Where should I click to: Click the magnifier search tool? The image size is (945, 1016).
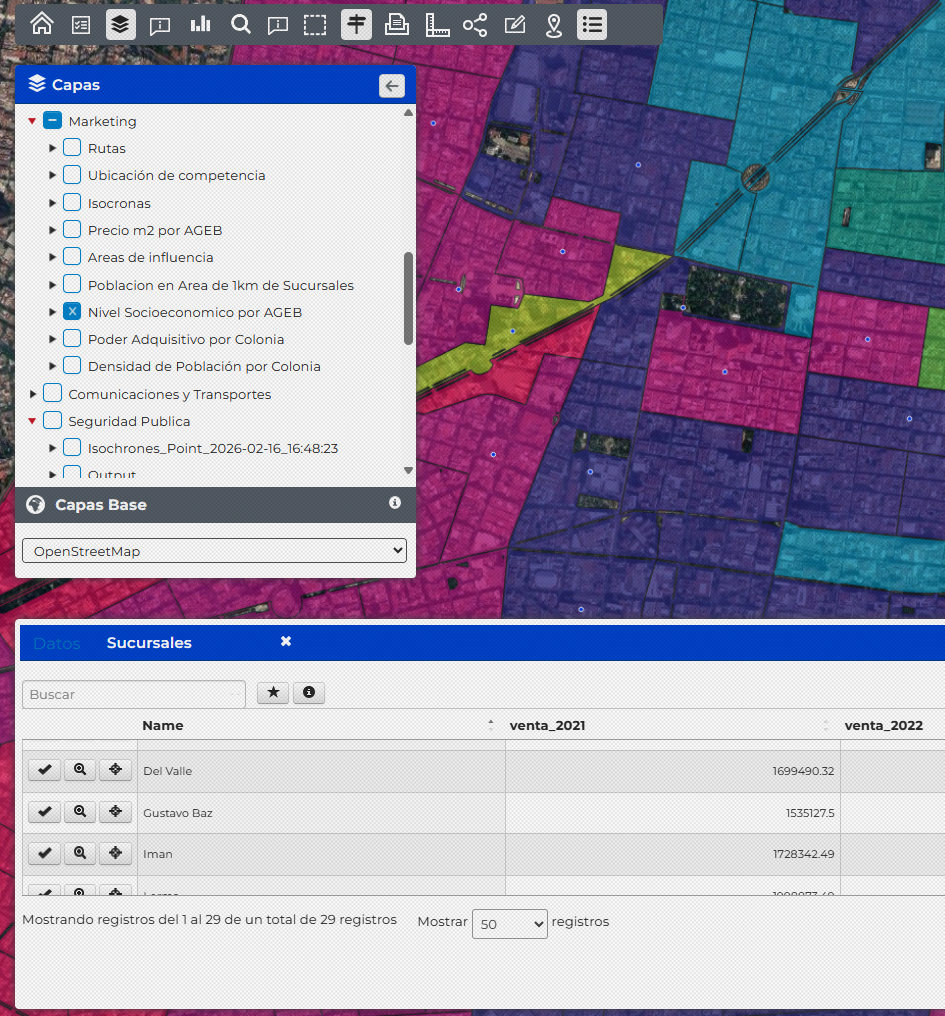click(x=240, y=24)
